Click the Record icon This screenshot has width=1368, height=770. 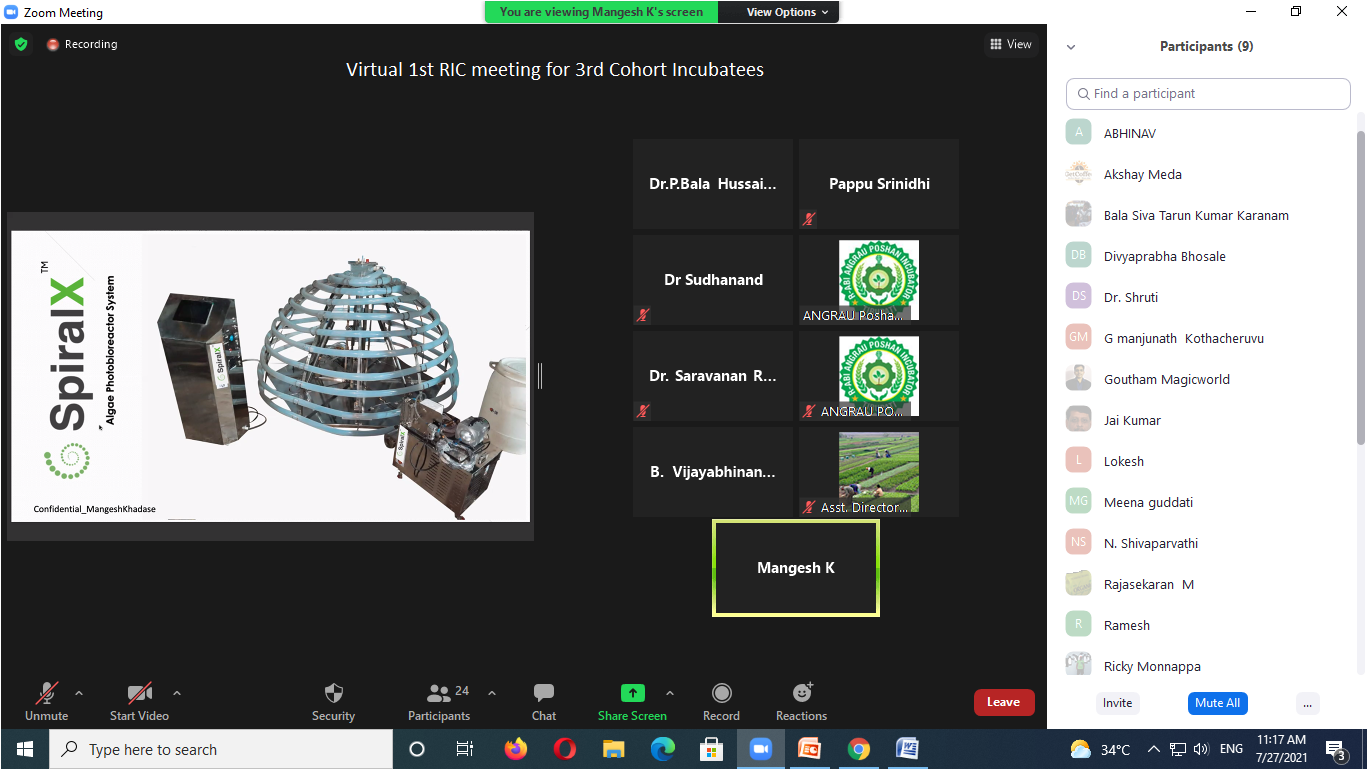(x=721, y=694)
